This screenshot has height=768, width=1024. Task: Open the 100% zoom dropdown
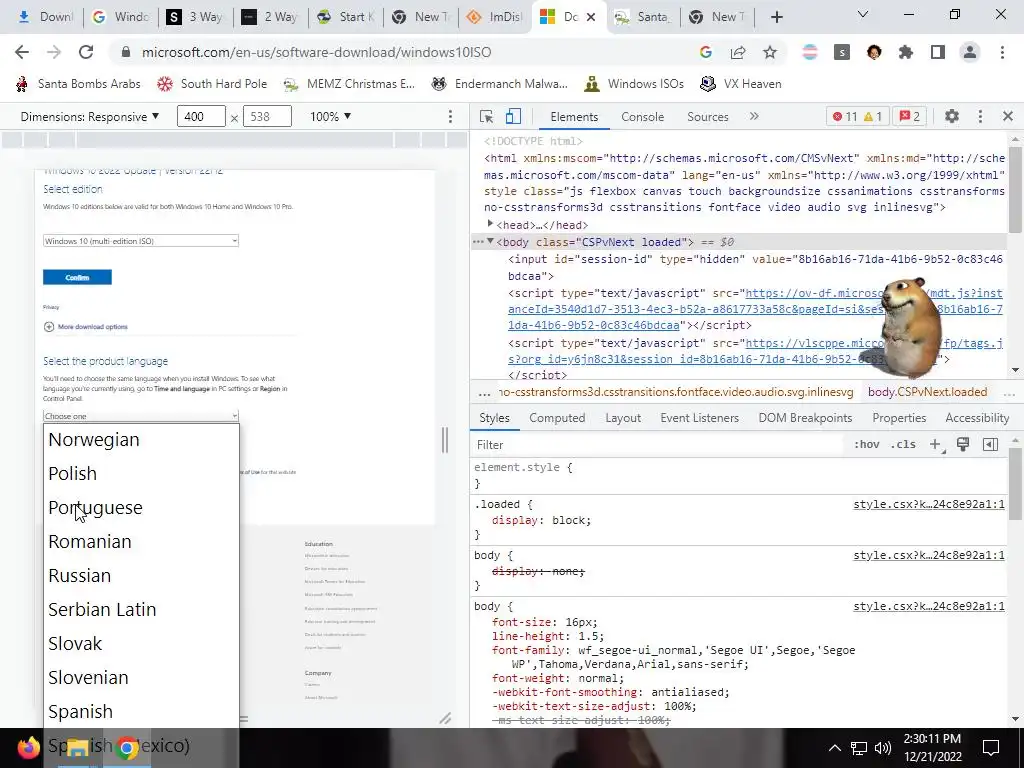point(330,116)
